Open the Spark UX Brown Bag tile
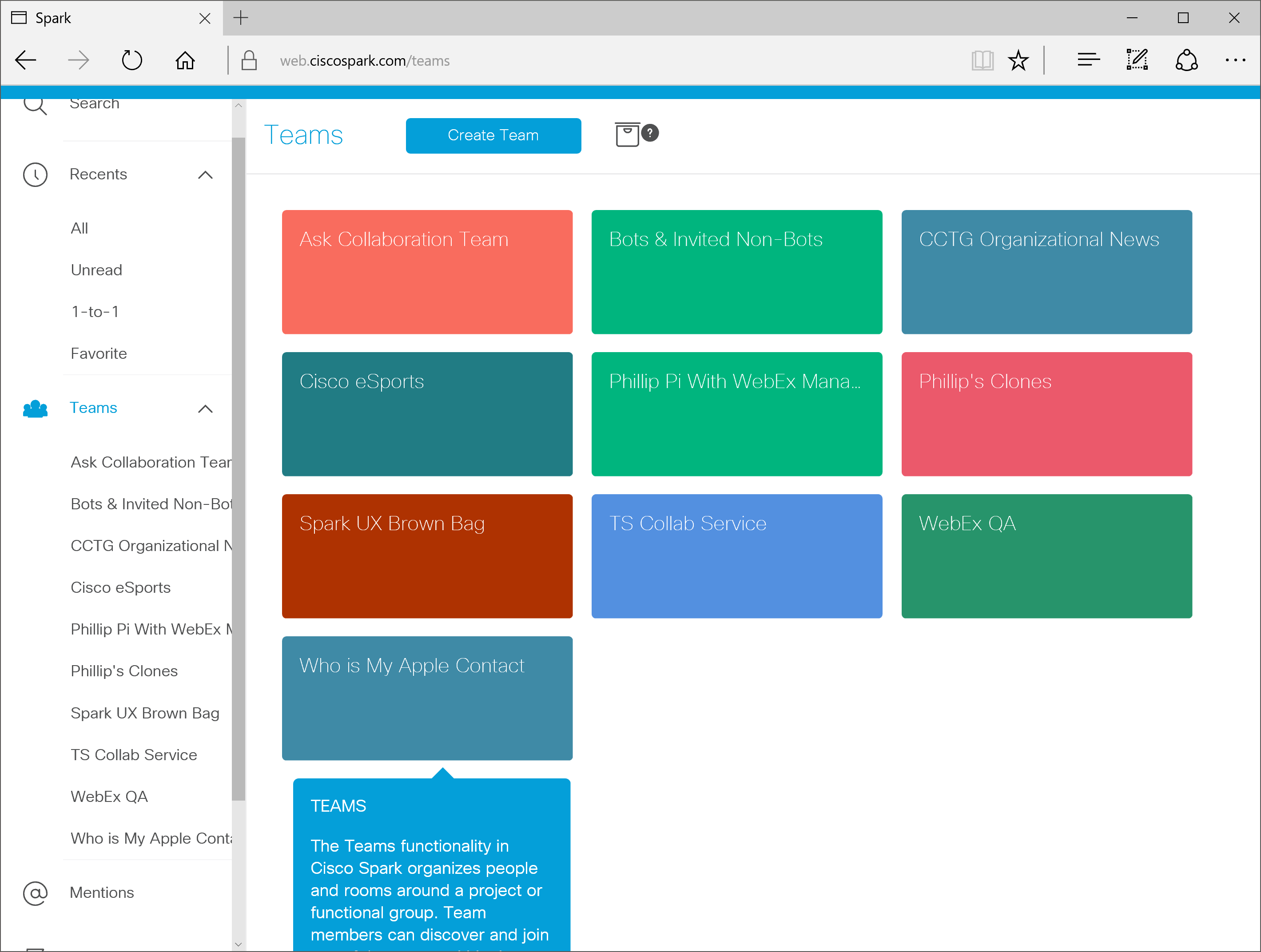 (427, 556)
